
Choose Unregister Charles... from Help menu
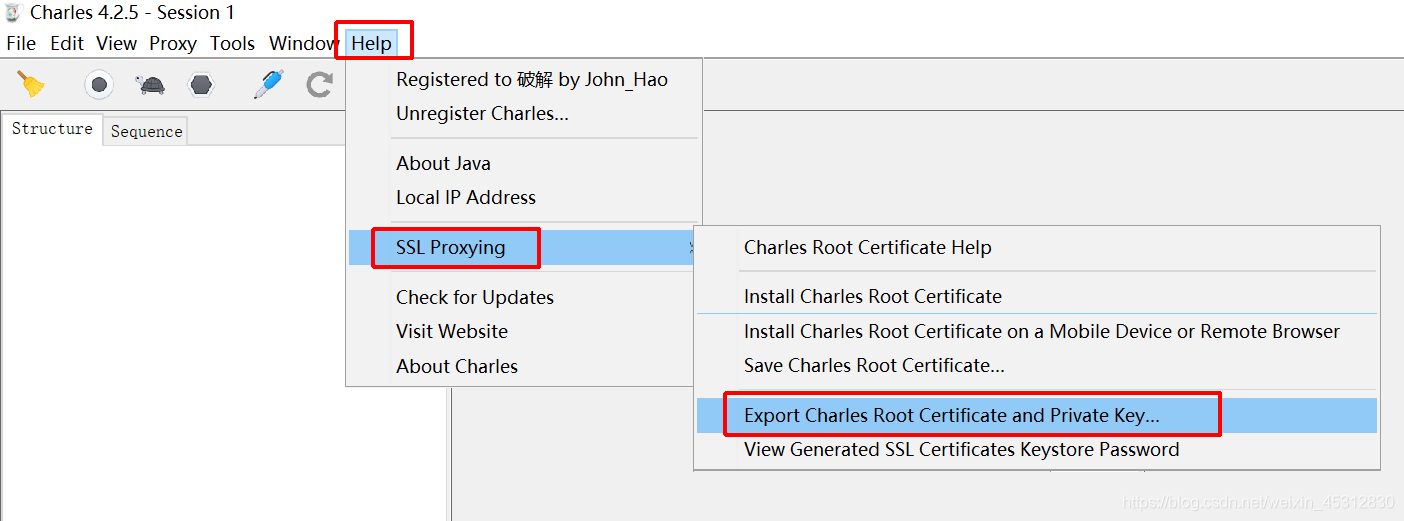pos(525,114)
